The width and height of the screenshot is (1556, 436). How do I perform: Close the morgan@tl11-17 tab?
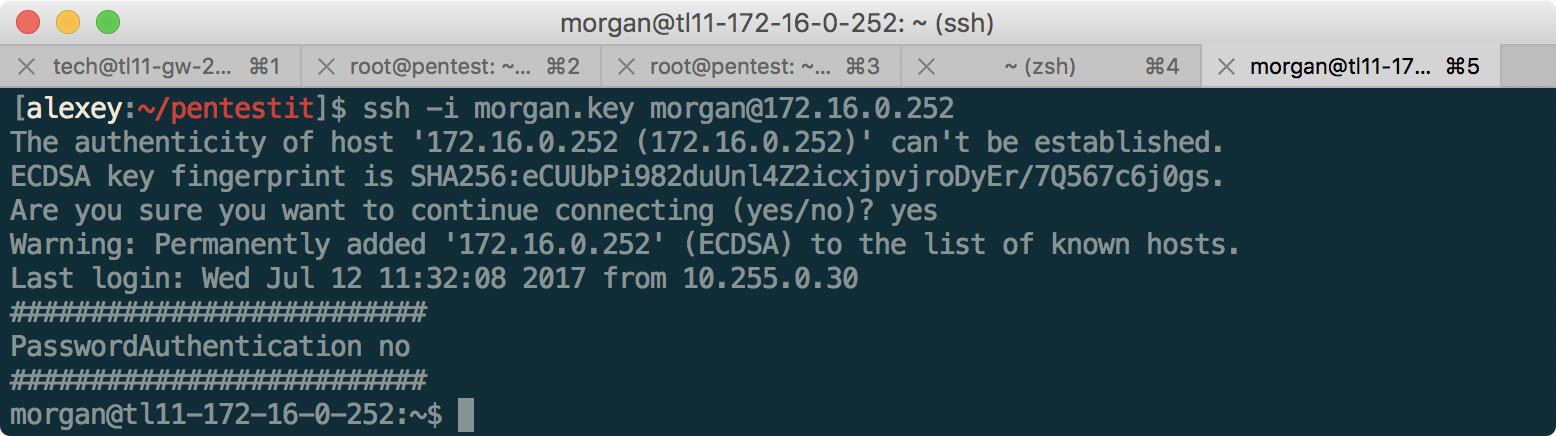[x=1226, y=67]
